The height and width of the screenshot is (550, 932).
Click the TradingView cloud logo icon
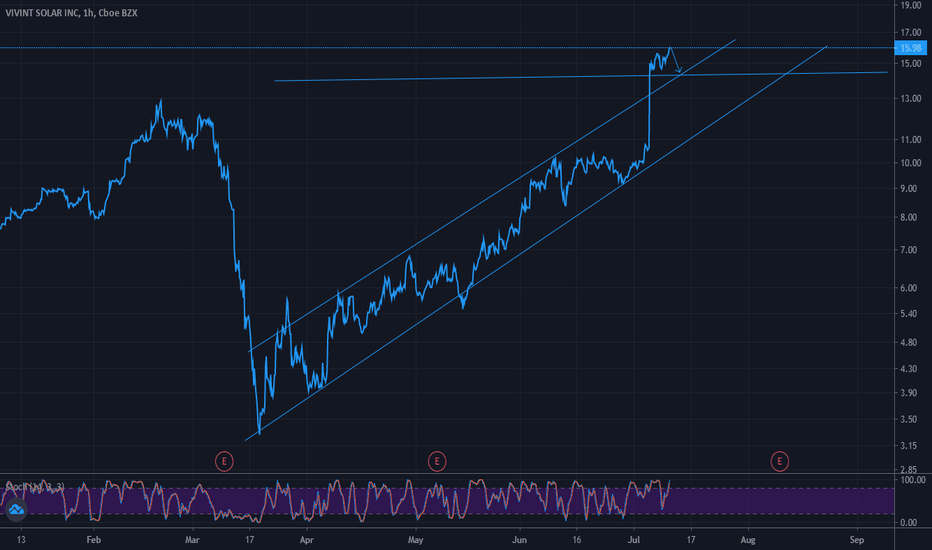[16, 510]
